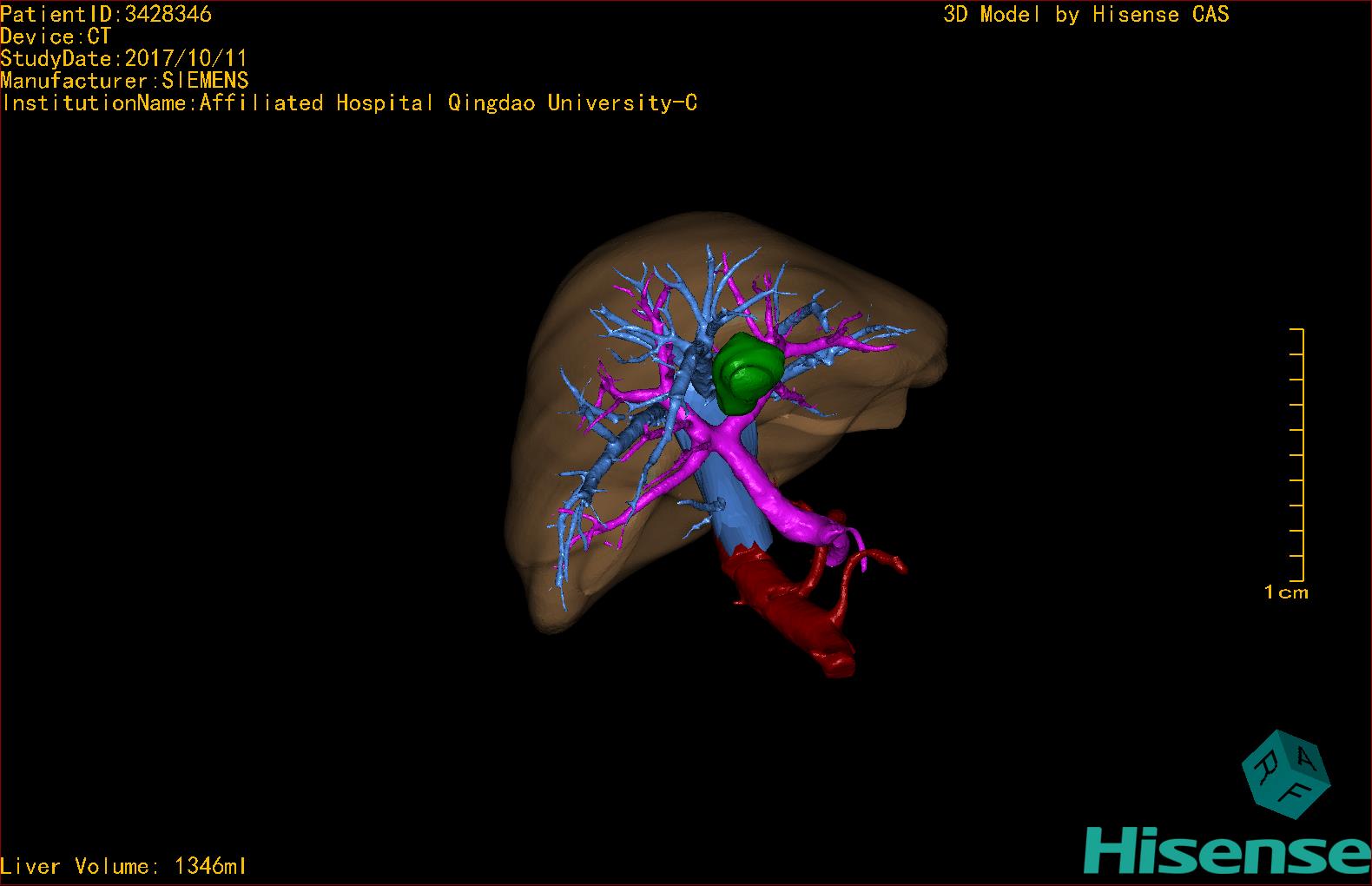The width and height of the screenshot is (1372, 886).
Task: Click the Device:CT label
Action: 56,36
